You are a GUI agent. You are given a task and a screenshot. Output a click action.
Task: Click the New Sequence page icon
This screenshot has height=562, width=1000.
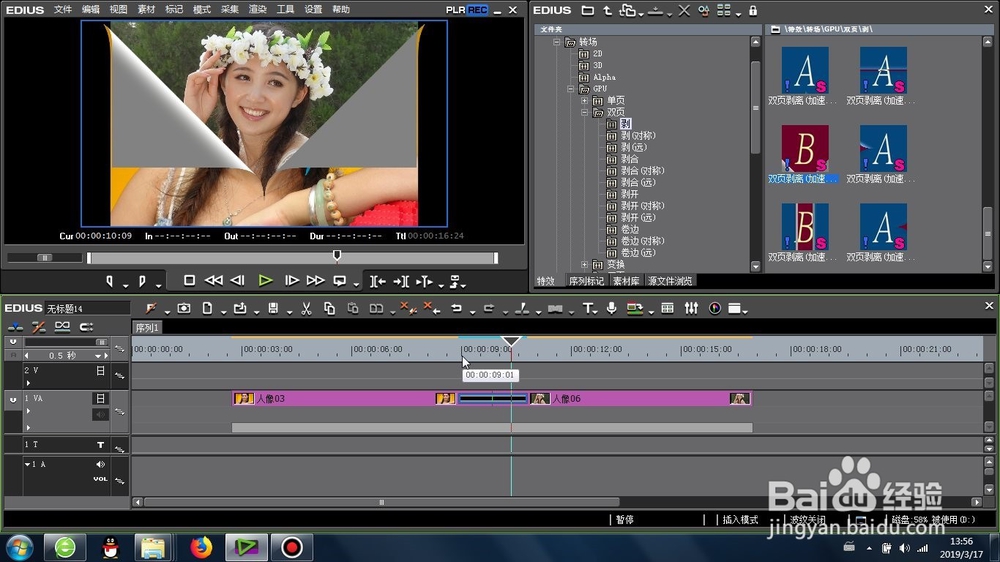[207, 309]
